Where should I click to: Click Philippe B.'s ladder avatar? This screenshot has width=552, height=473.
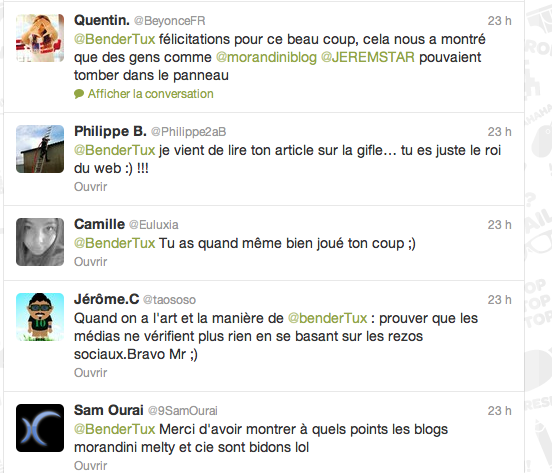pos(40,149)
